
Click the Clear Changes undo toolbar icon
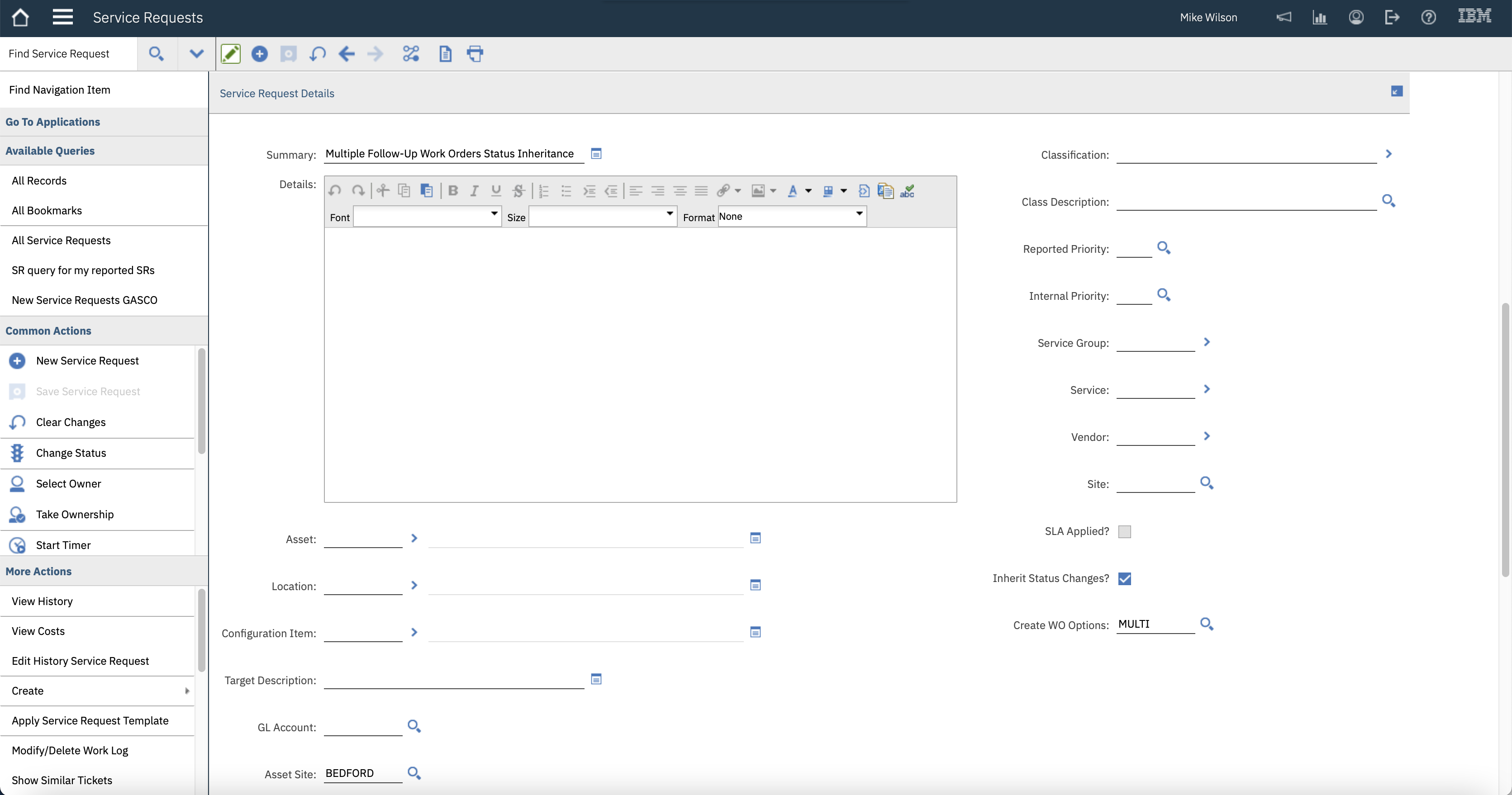[318, 54]
